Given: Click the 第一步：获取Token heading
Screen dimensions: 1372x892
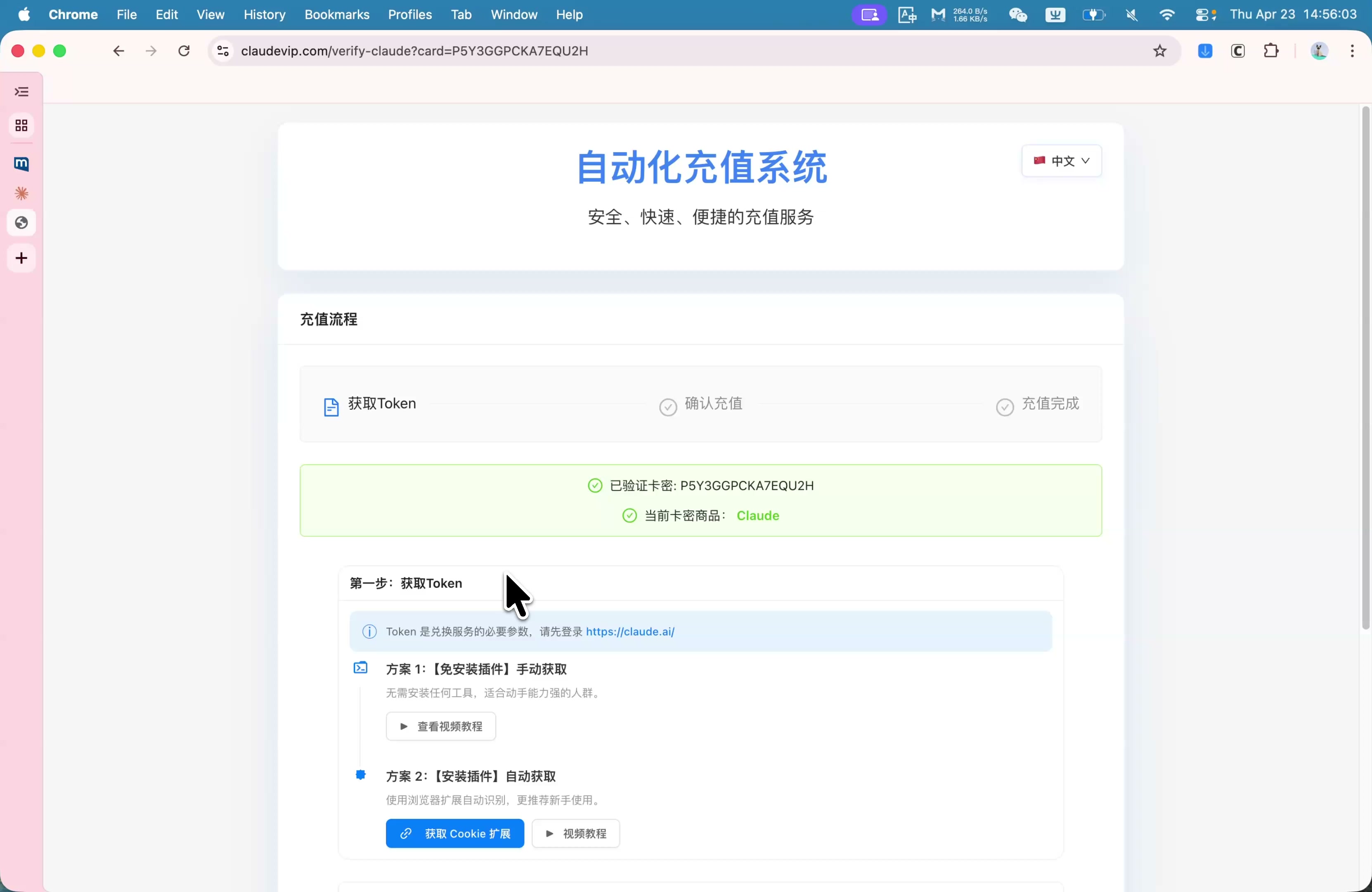Looking at the screenshot, I should [x=406, y=584].
